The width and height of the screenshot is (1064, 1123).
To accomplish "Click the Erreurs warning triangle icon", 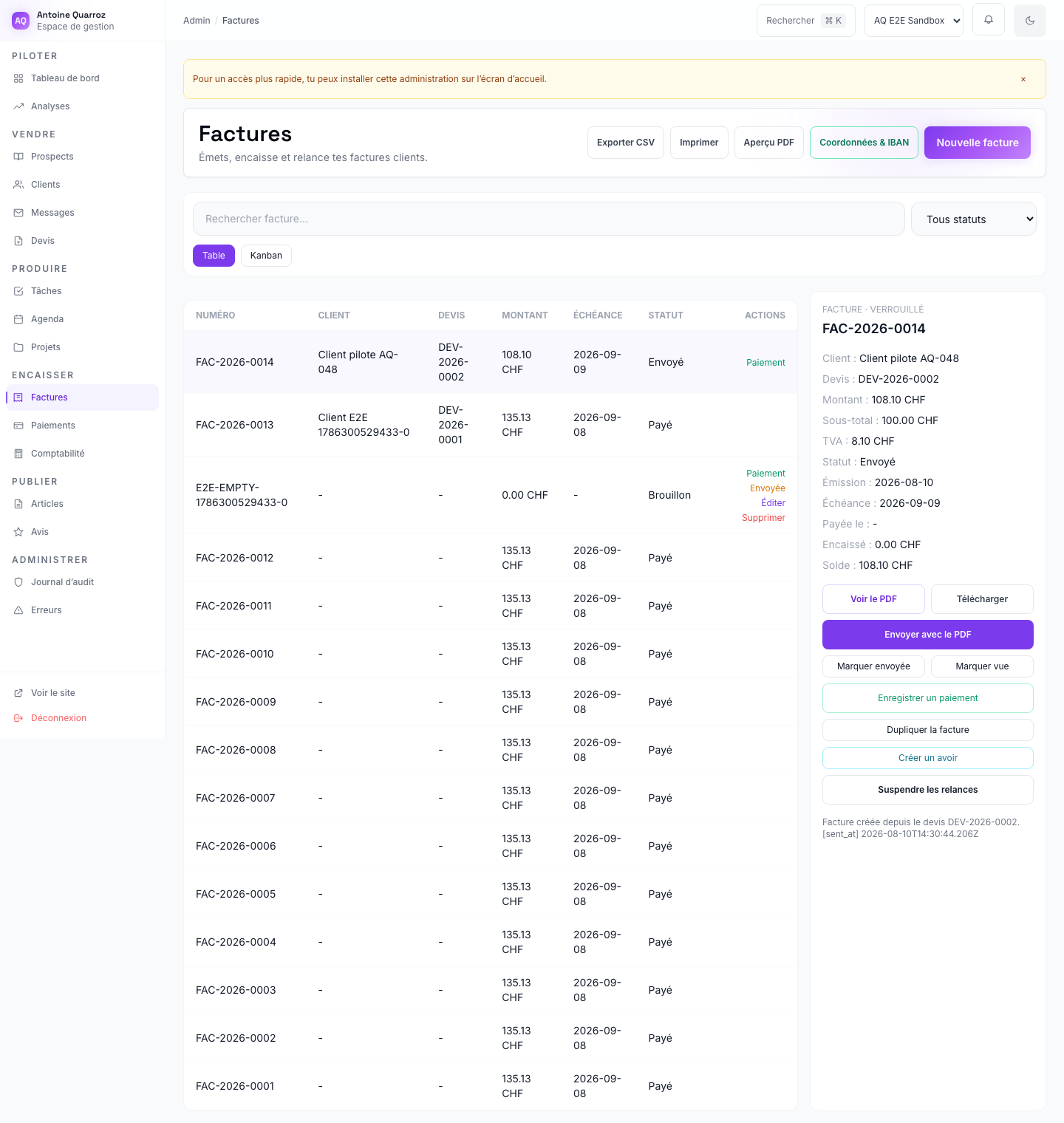I will (18, 610).
